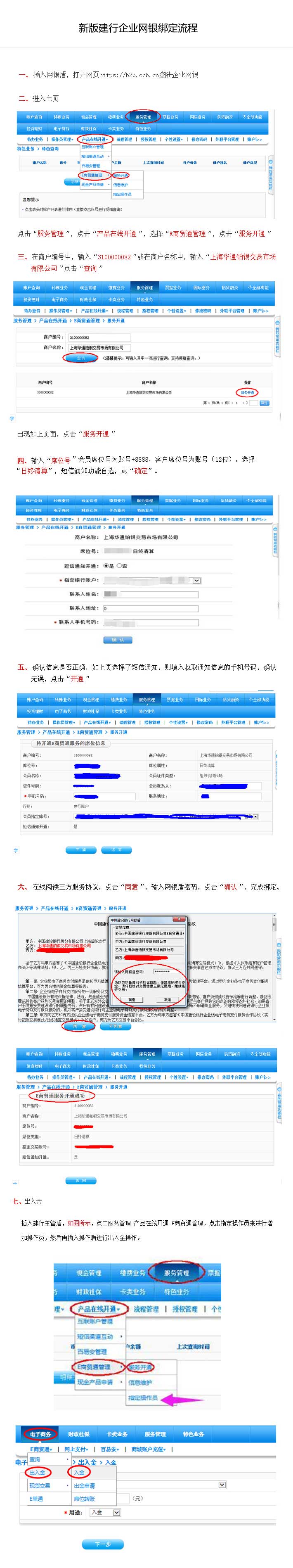Choose 互联账户管理 in the first screenshot dropdown
The image size is (293, 1568).
tap(93, 147)
